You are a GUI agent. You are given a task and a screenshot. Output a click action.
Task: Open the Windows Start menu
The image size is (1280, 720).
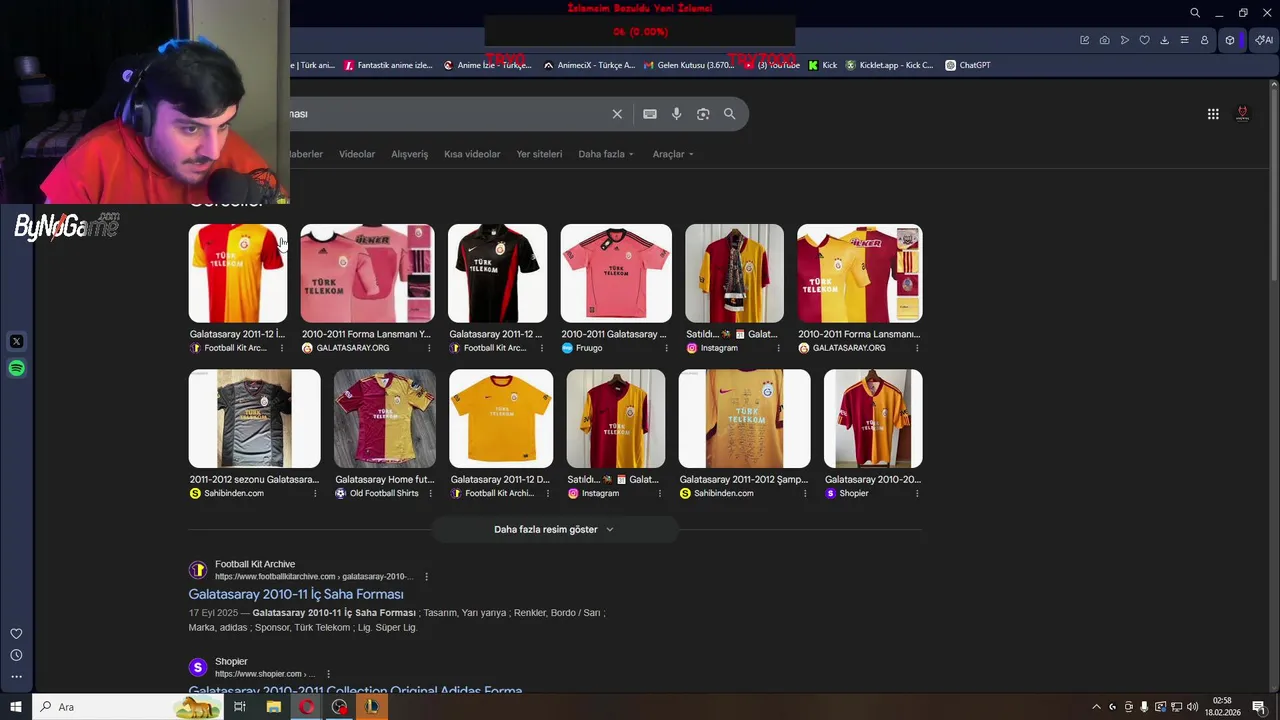(16, 707)
